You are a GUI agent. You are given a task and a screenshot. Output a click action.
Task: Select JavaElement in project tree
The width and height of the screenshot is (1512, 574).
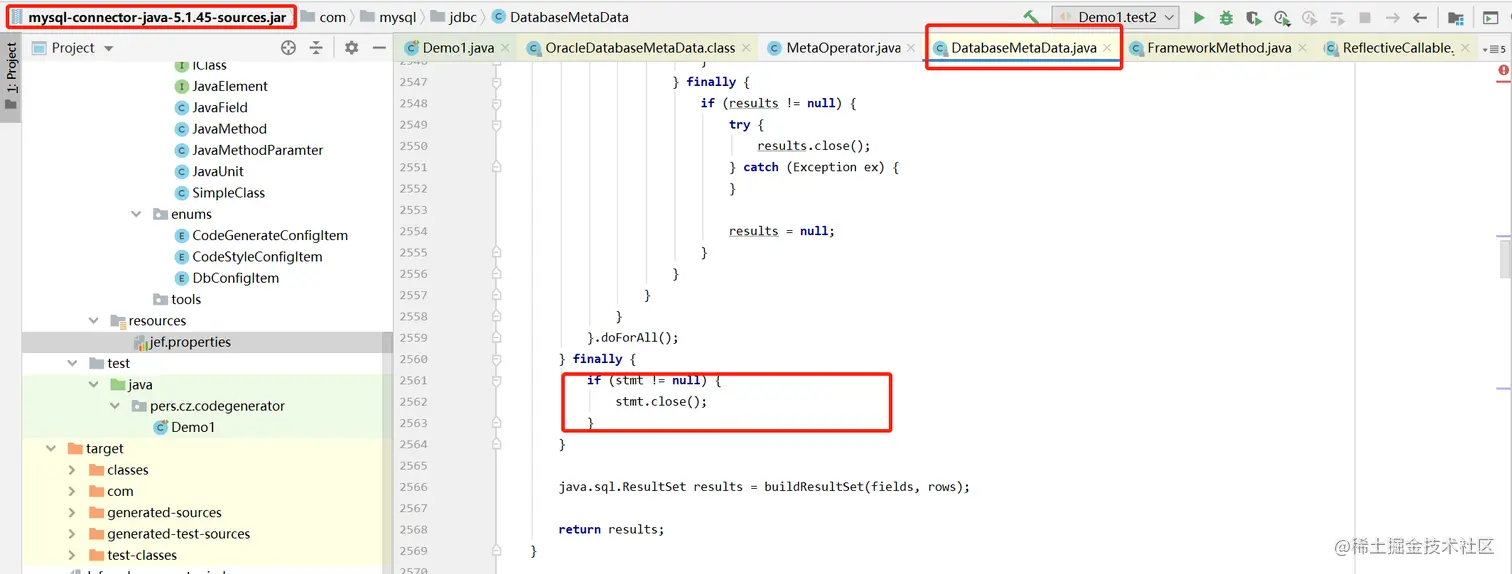coord(221,86)
